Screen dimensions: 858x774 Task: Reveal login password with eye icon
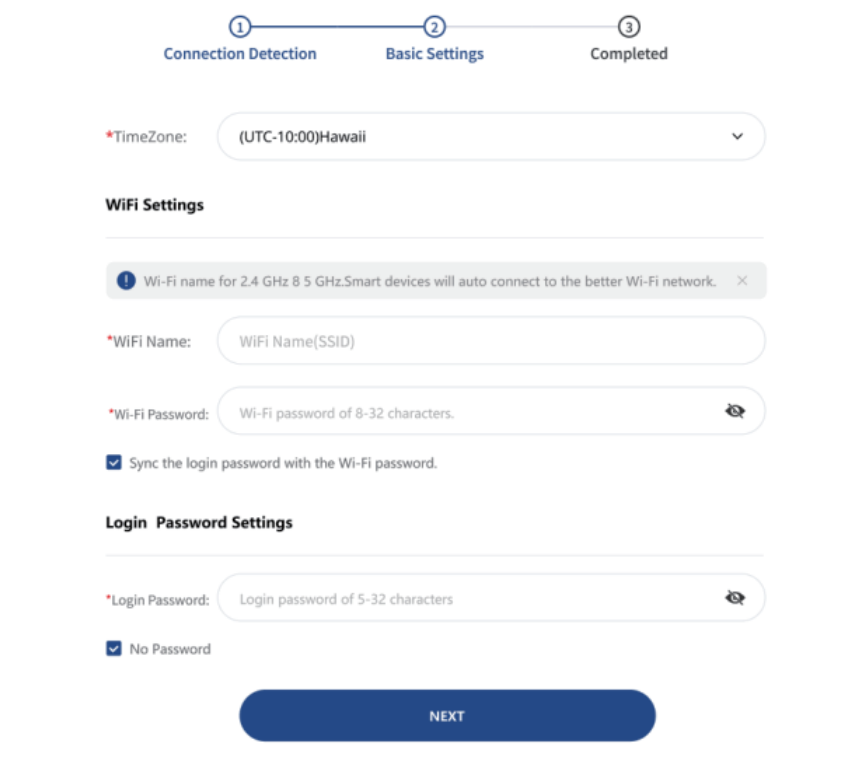(x=735, y=598)
